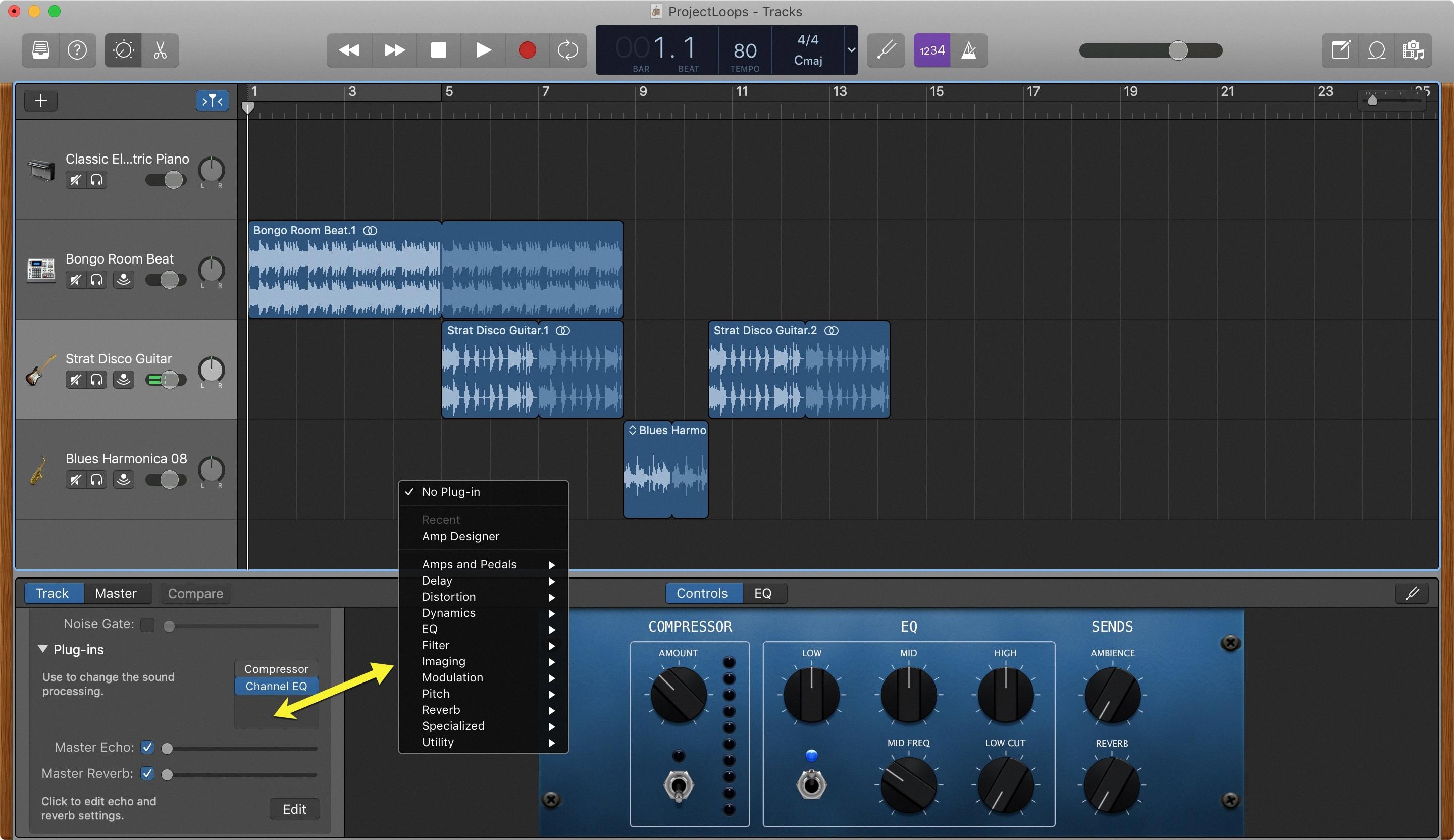The image size is (1454, 840).
Task: Click the Edit button for echo settings
Action: pos(294,808)
